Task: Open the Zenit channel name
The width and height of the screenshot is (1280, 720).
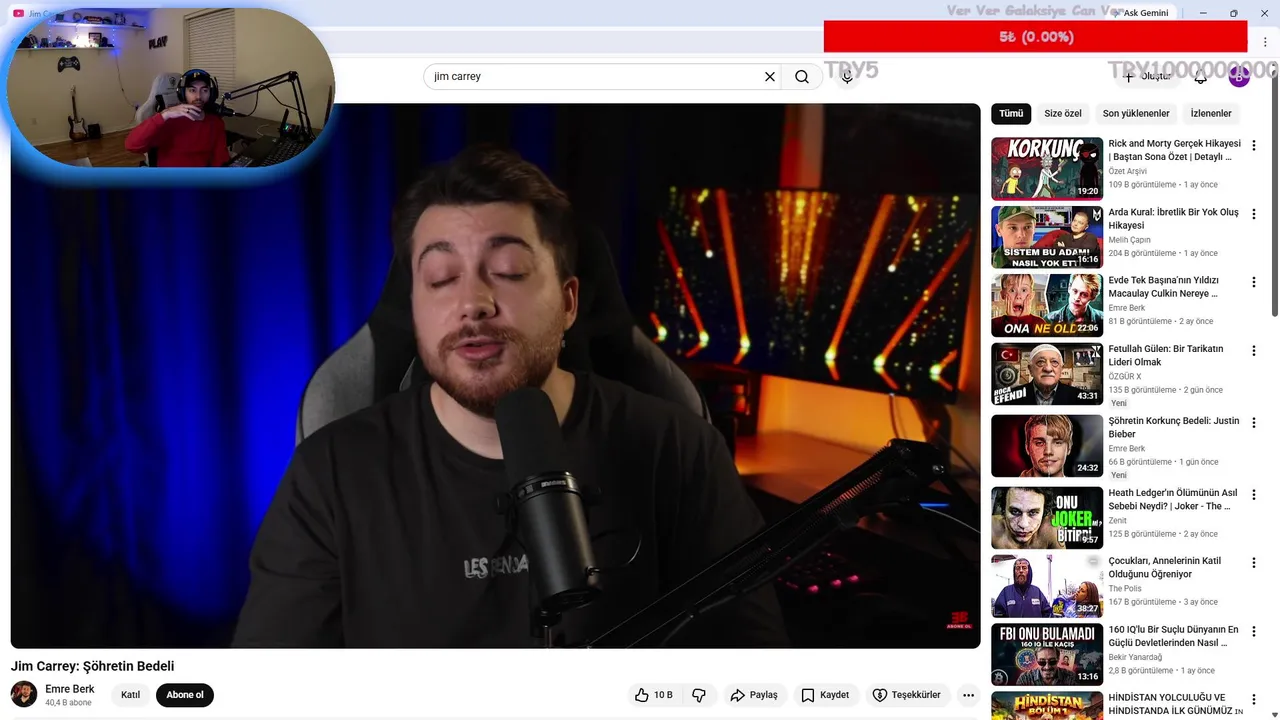Action: click(1117, 520)
